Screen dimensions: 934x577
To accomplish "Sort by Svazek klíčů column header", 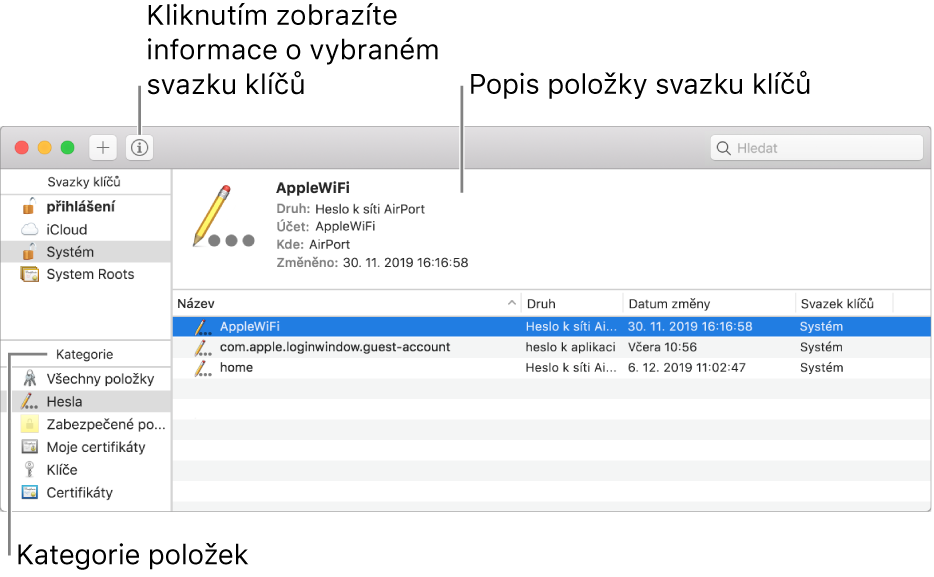I will point(844,304).
